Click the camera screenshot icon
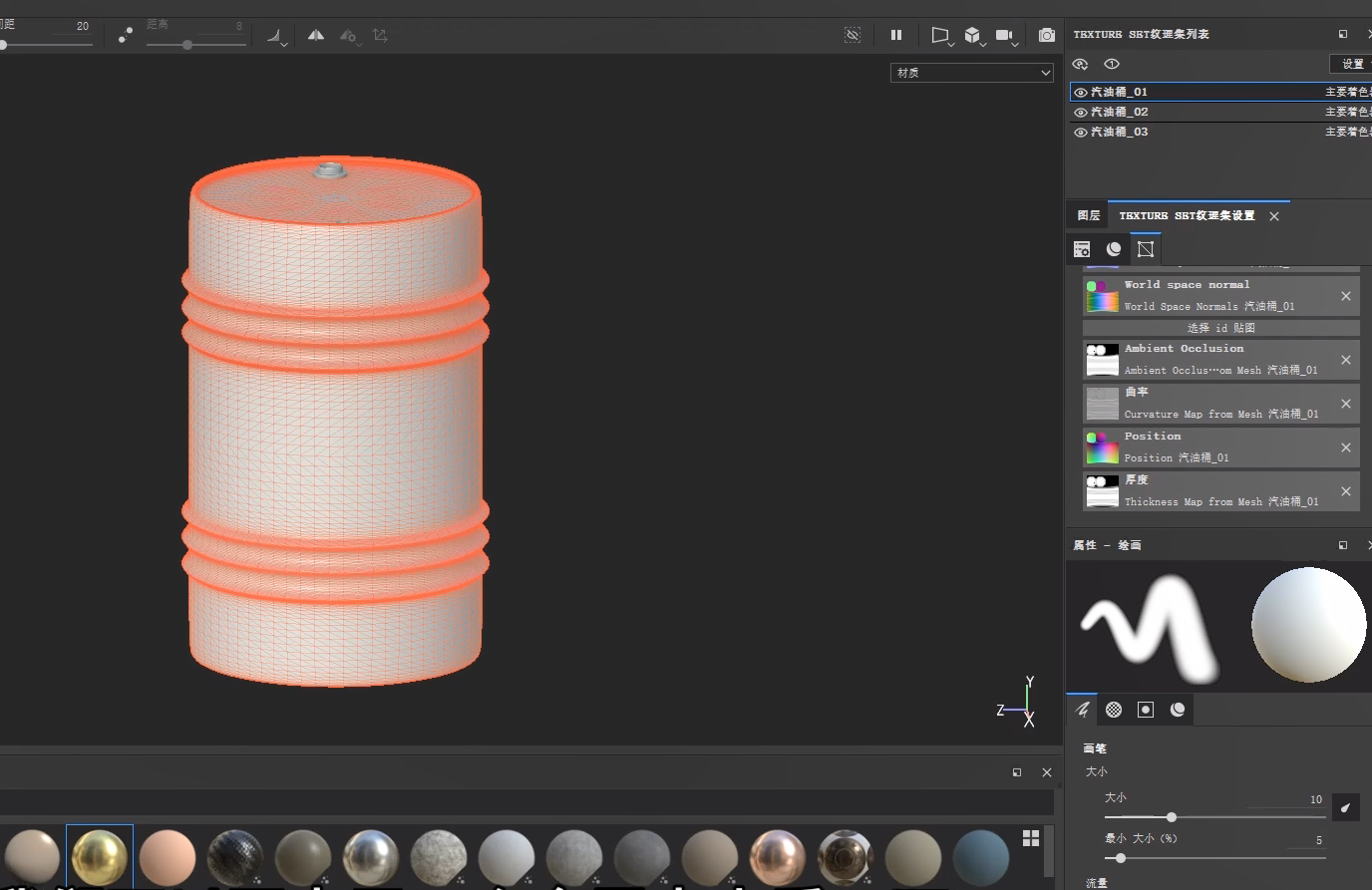The image size is (1372, 890). [x=1046, y=35]
